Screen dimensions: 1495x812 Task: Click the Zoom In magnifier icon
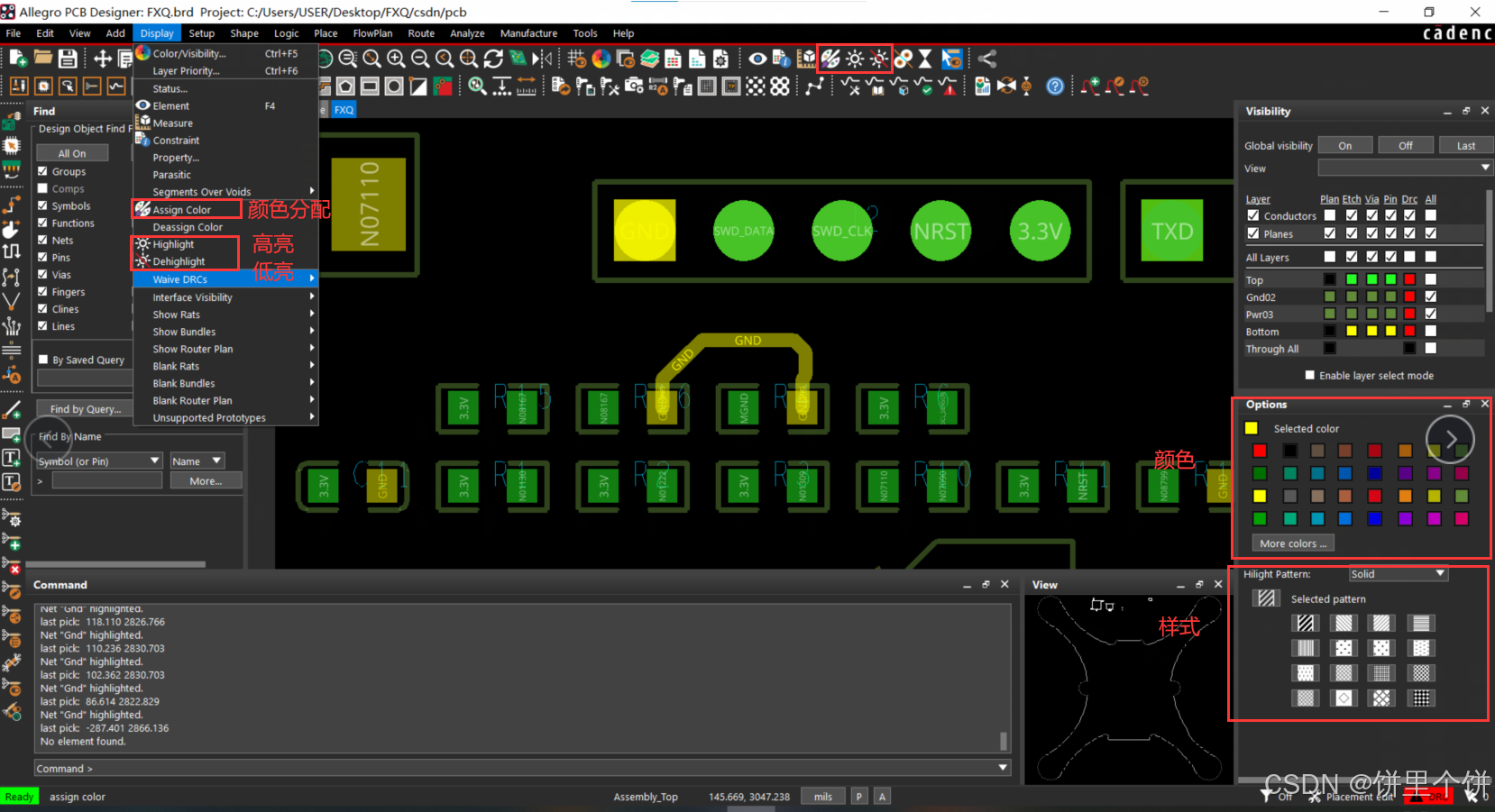click(396, 59)
